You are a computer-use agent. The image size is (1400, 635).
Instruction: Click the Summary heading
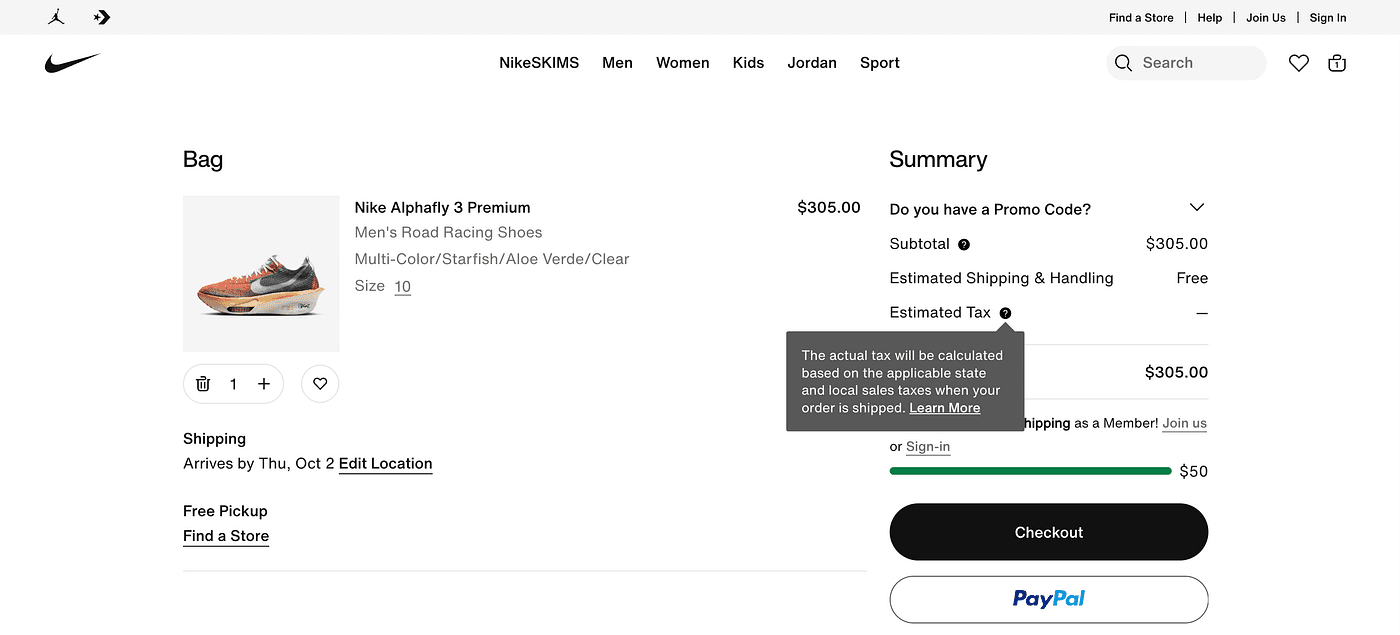(x=938, y=160)
